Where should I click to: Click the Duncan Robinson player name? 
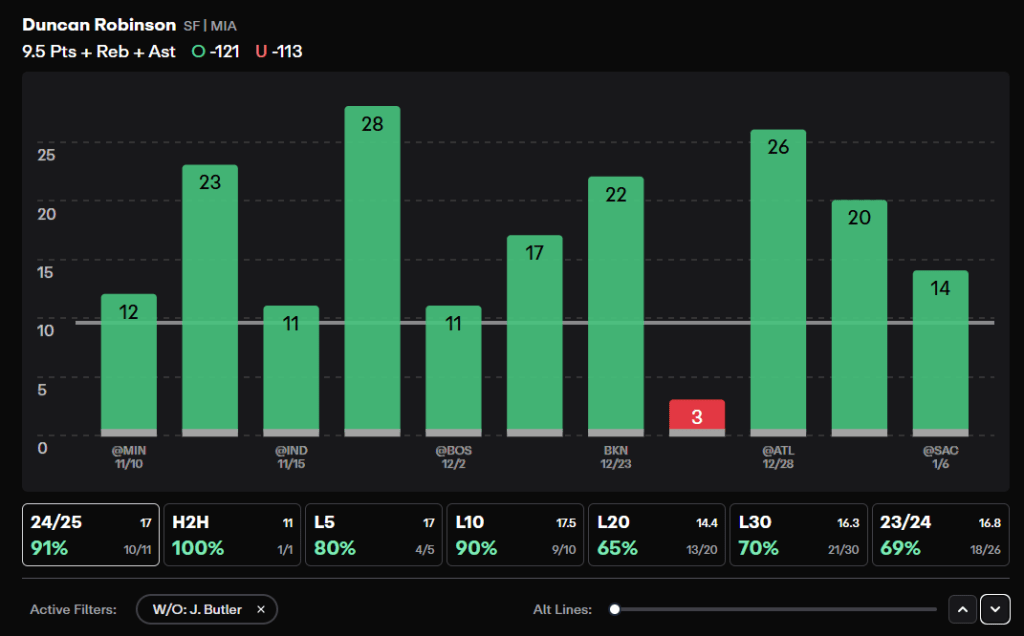click(x=99, y=25)
